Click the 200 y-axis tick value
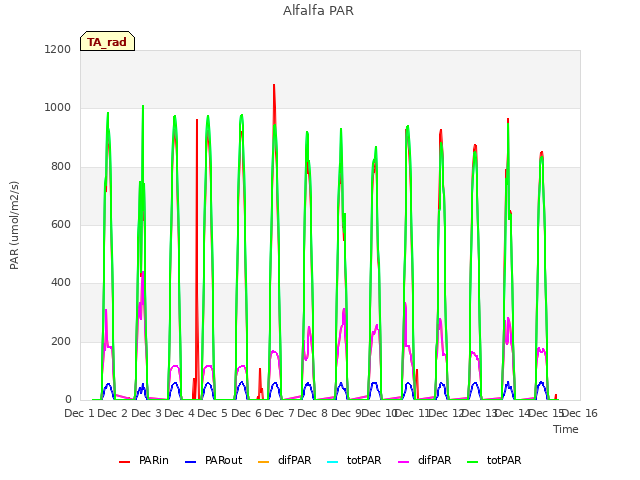The height and width of the screenshot is (480, 640). 61,341
